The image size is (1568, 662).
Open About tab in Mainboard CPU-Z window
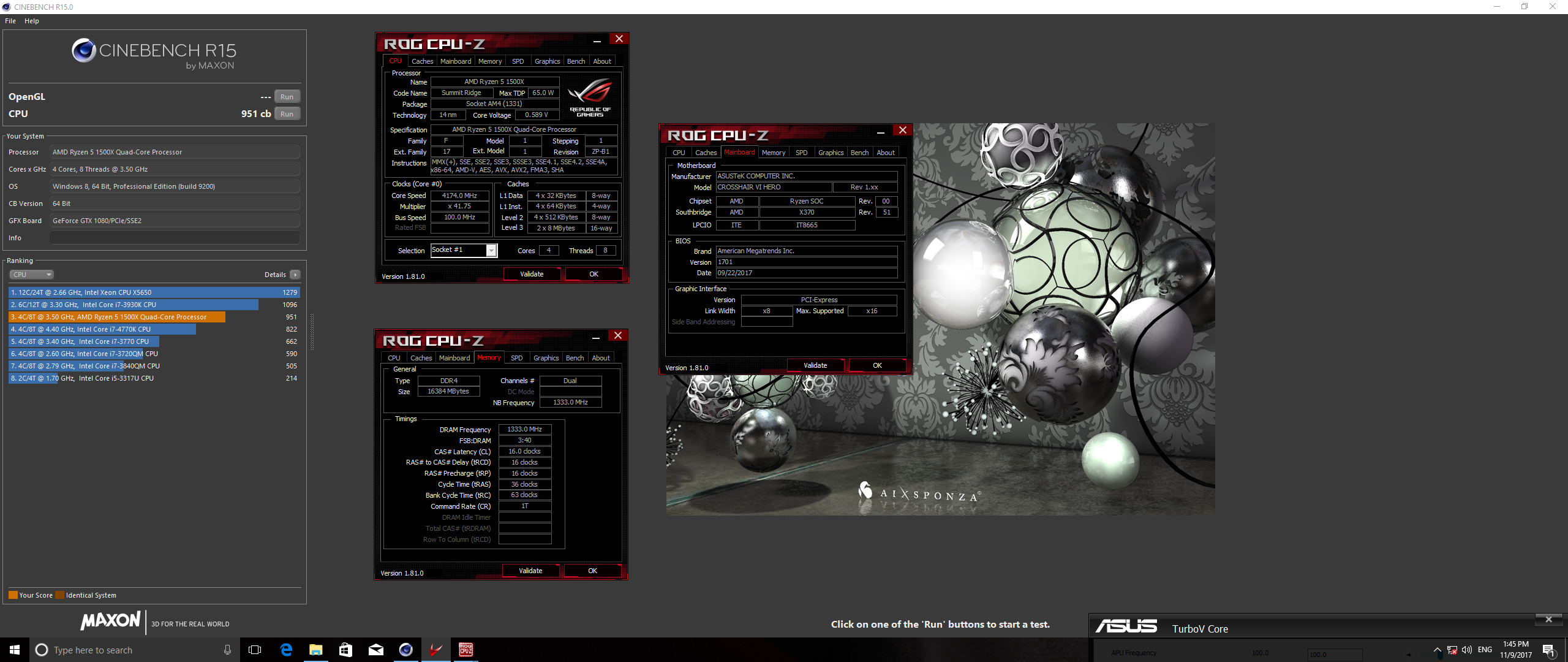tap(885, 153)
